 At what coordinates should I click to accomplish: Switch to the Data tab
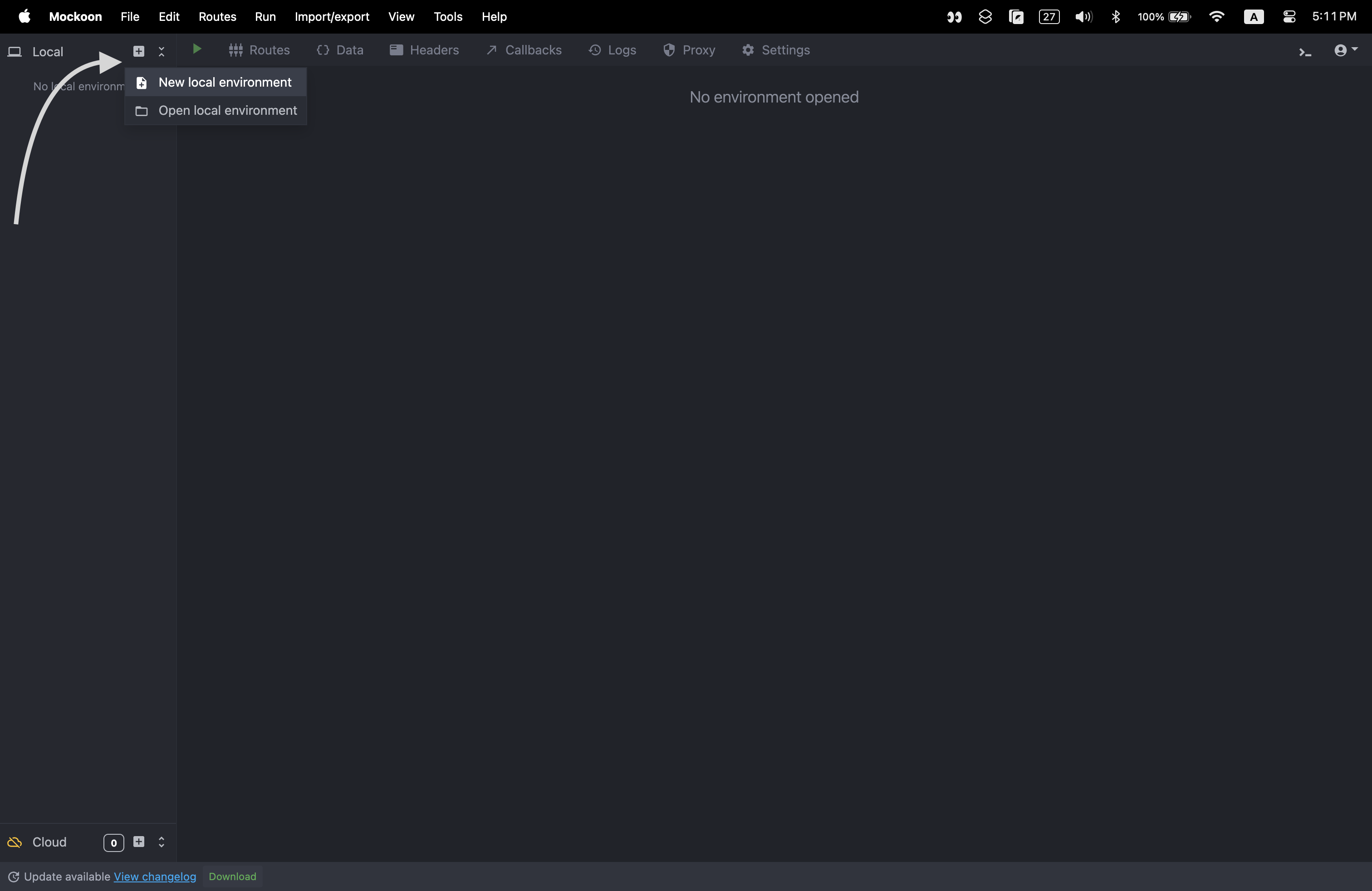tap(340, 50)
